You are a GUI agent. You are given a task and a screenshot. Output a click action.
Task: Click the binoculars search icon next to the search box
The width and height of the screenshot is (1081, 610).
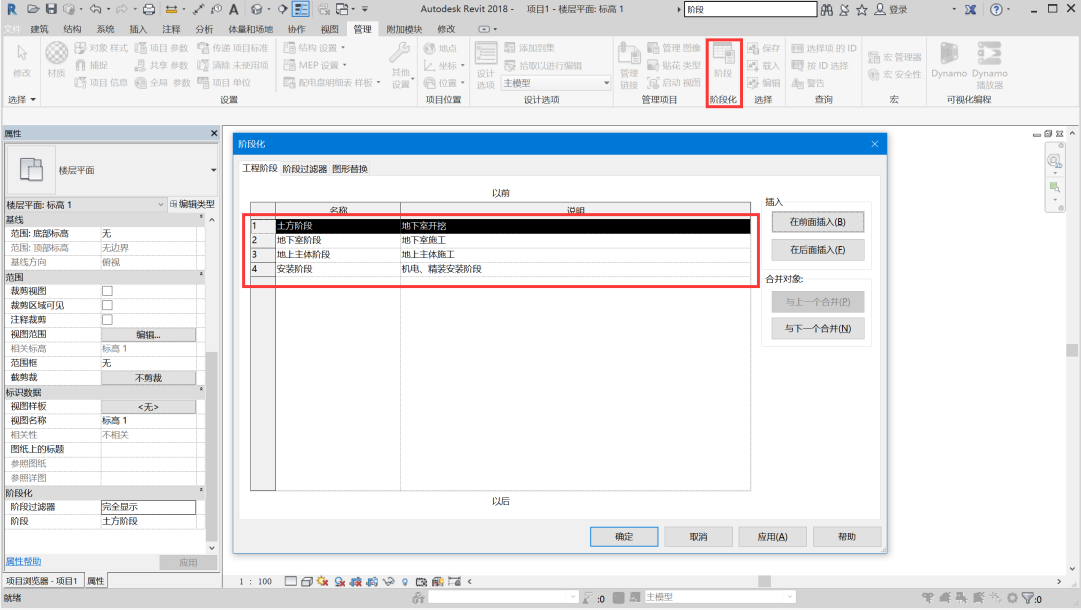point(827,10)
